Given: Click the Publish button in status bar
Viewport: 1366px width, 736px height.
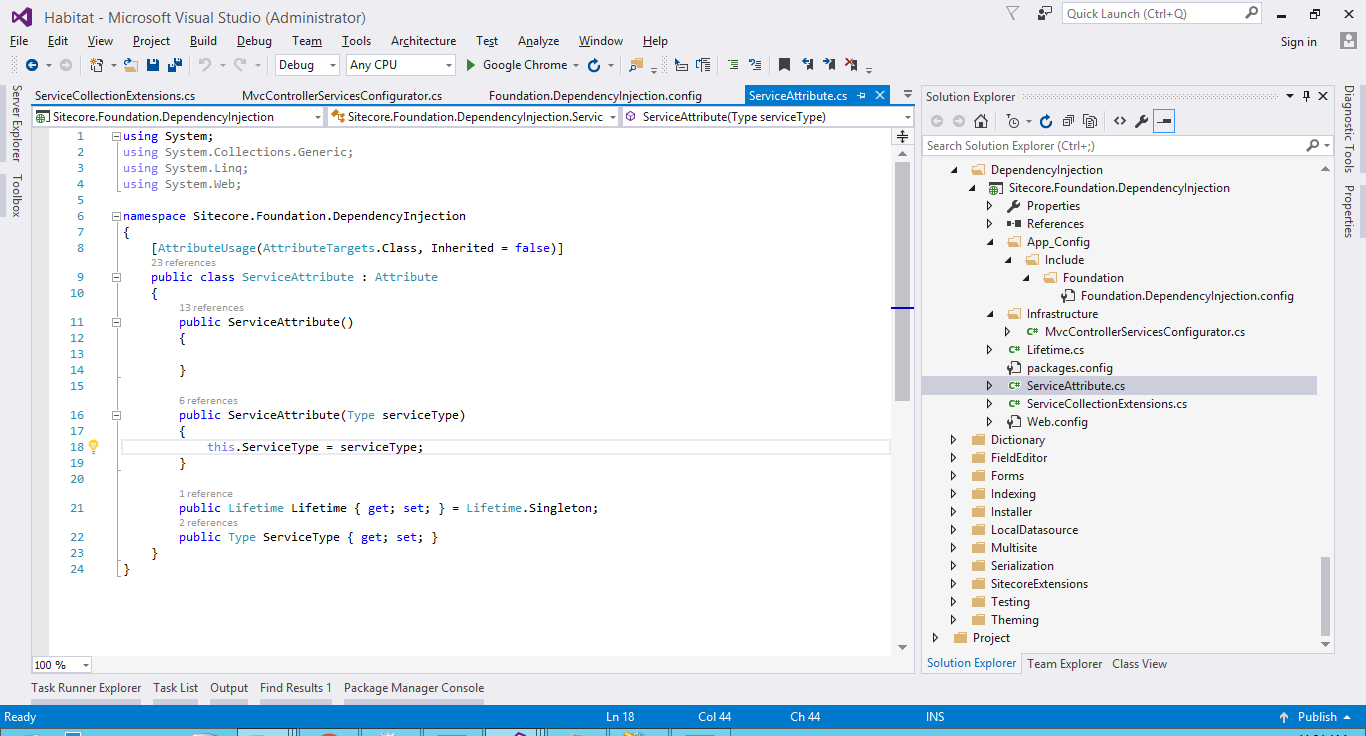Looking at the screenshot, I should [1316, 717].
